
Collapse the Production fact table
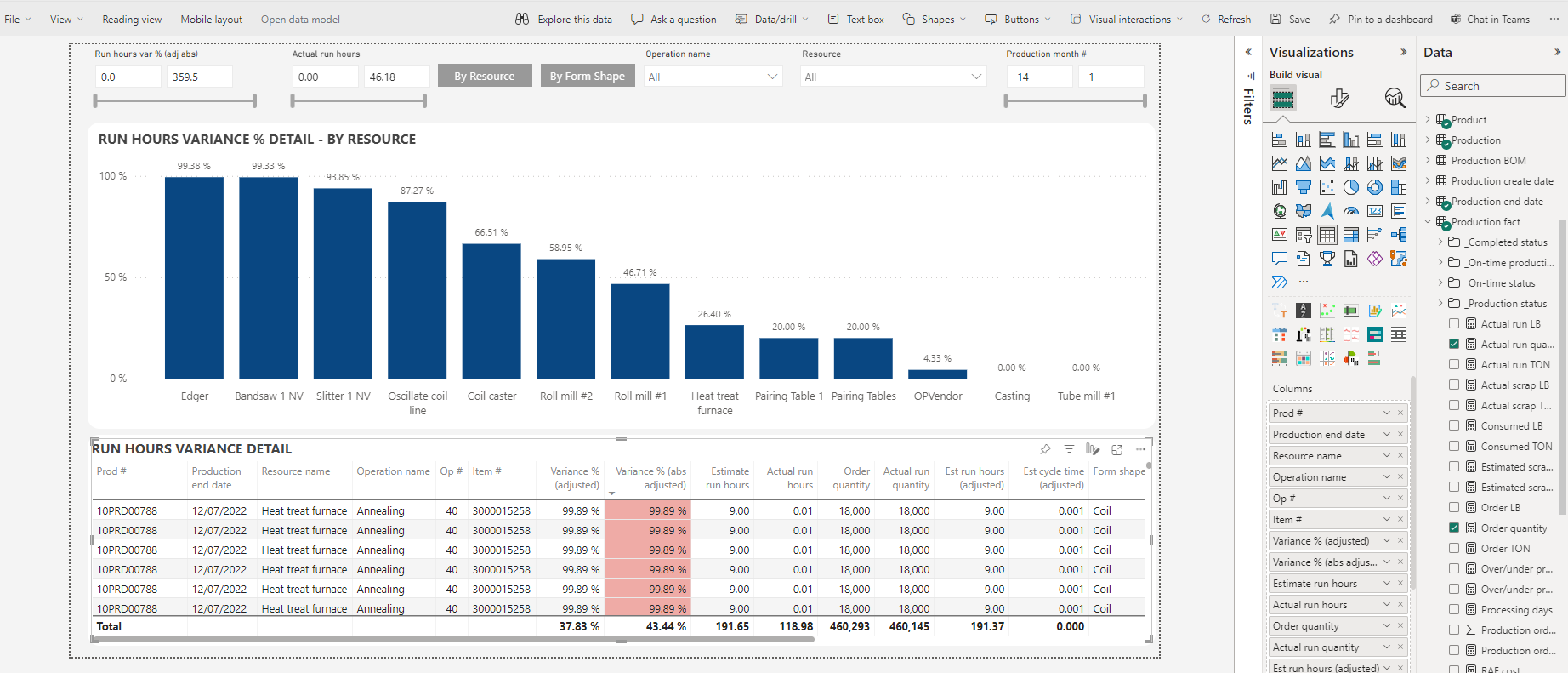point(1428,221)
